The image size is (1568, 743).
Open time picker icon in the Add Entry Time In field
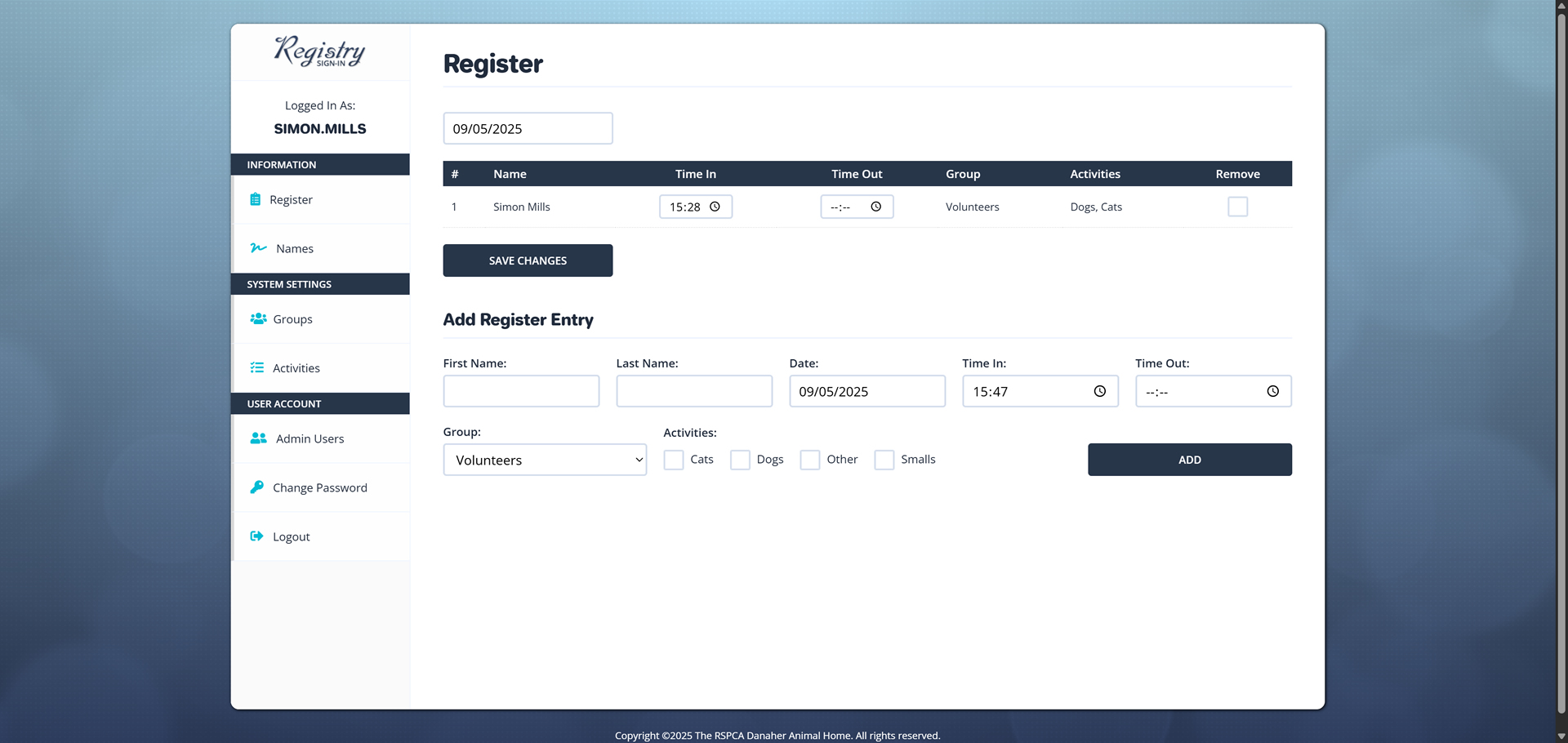(x=1099, y=391)
